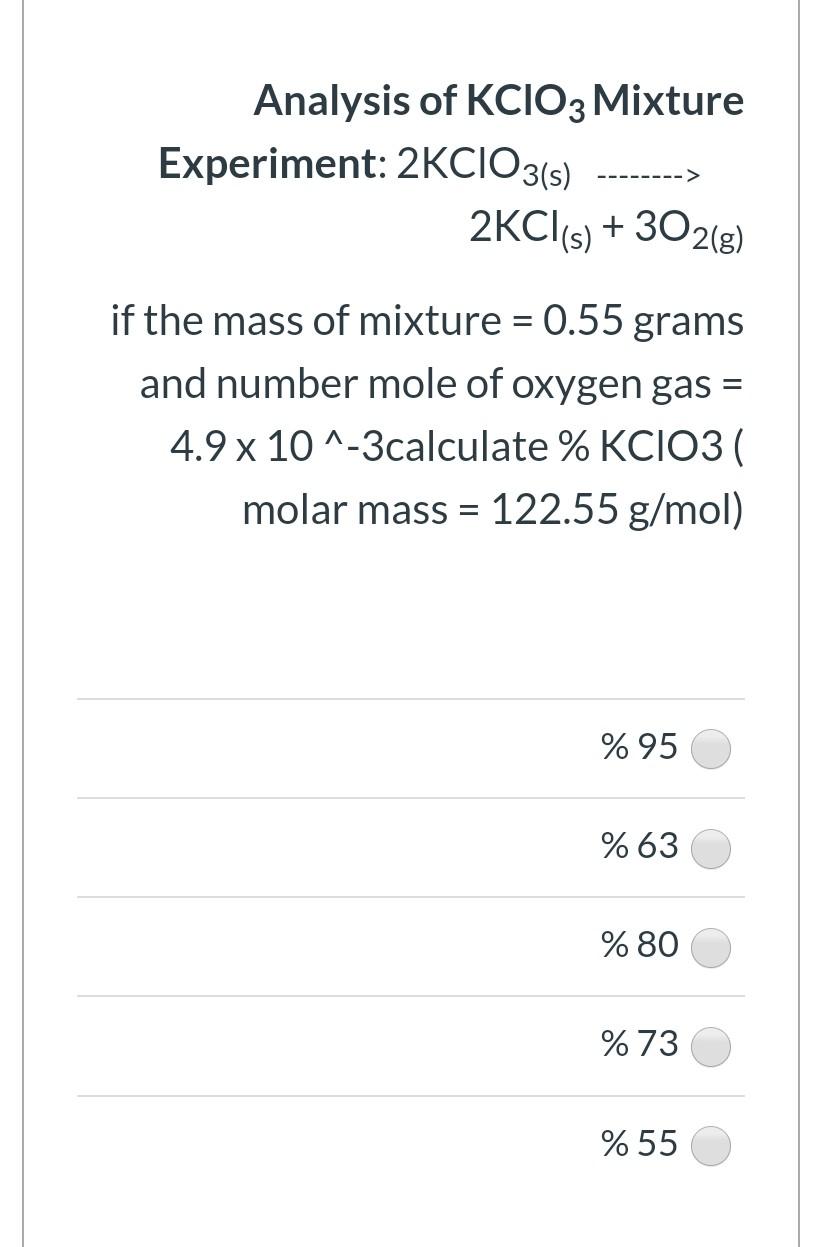
Task: Click the Analysis of KClO3 Mixture title
Action: 499,99
